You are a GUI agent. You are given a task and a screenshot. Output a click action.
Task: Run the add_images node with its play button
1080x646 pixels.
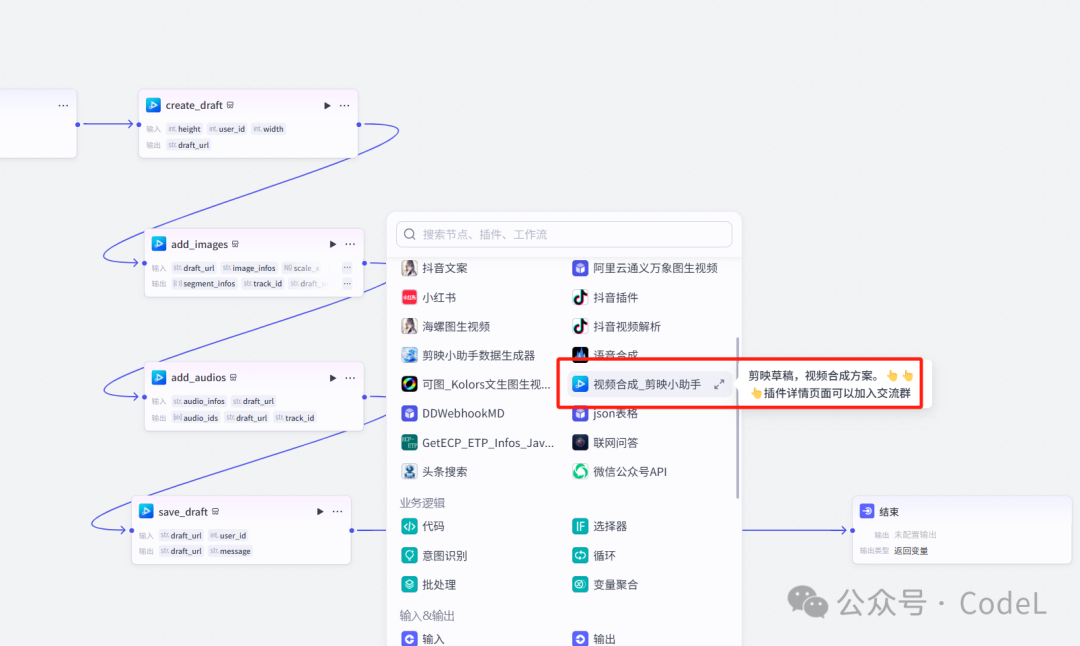(333, 244)
